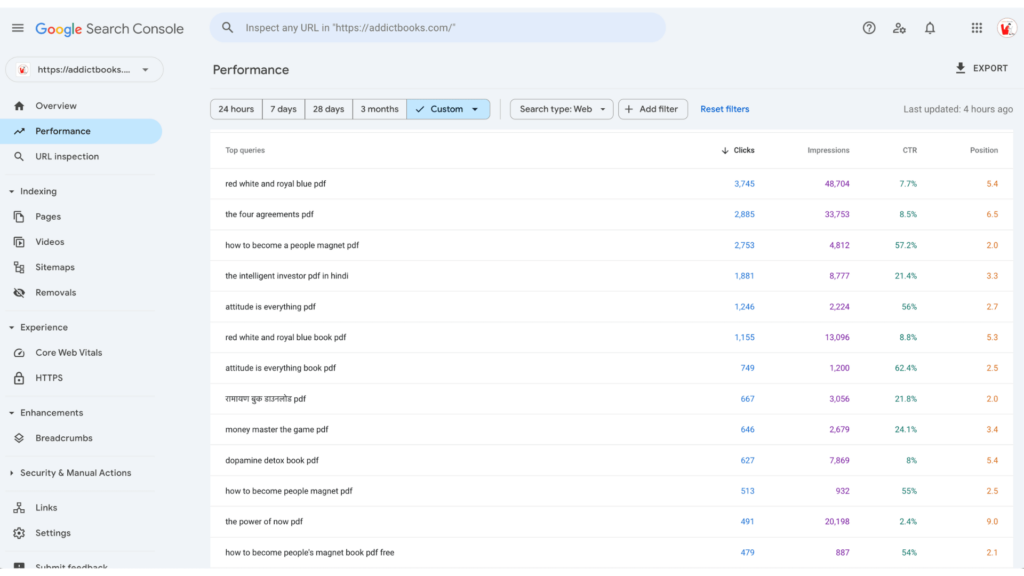1024x576 pixels.
Task: Click the HTTPS lock icon
Action: click(19, 378)
